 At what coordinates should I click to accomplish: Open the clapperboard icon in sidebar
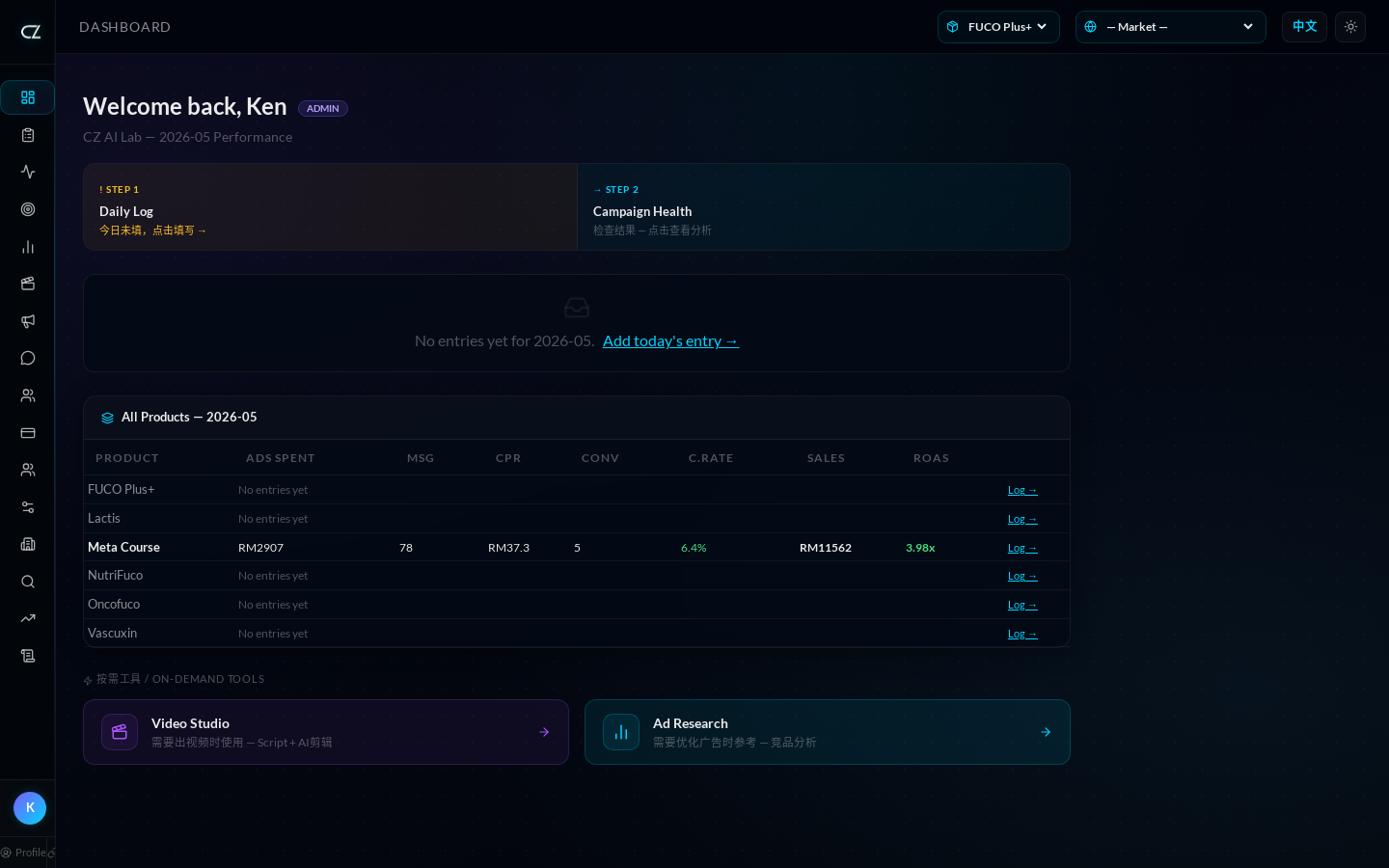pos(28,284)
